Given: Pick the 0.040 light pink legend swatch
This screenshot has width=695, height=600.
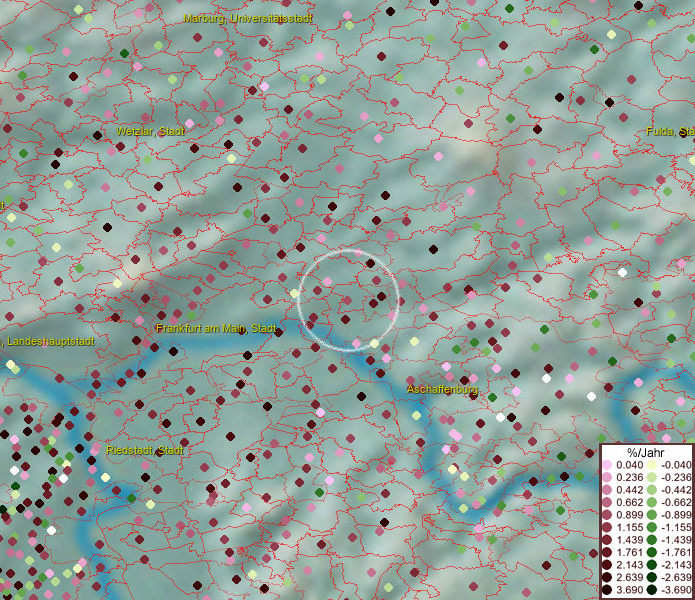Looking at the screenshot, I should pos(607,465).
